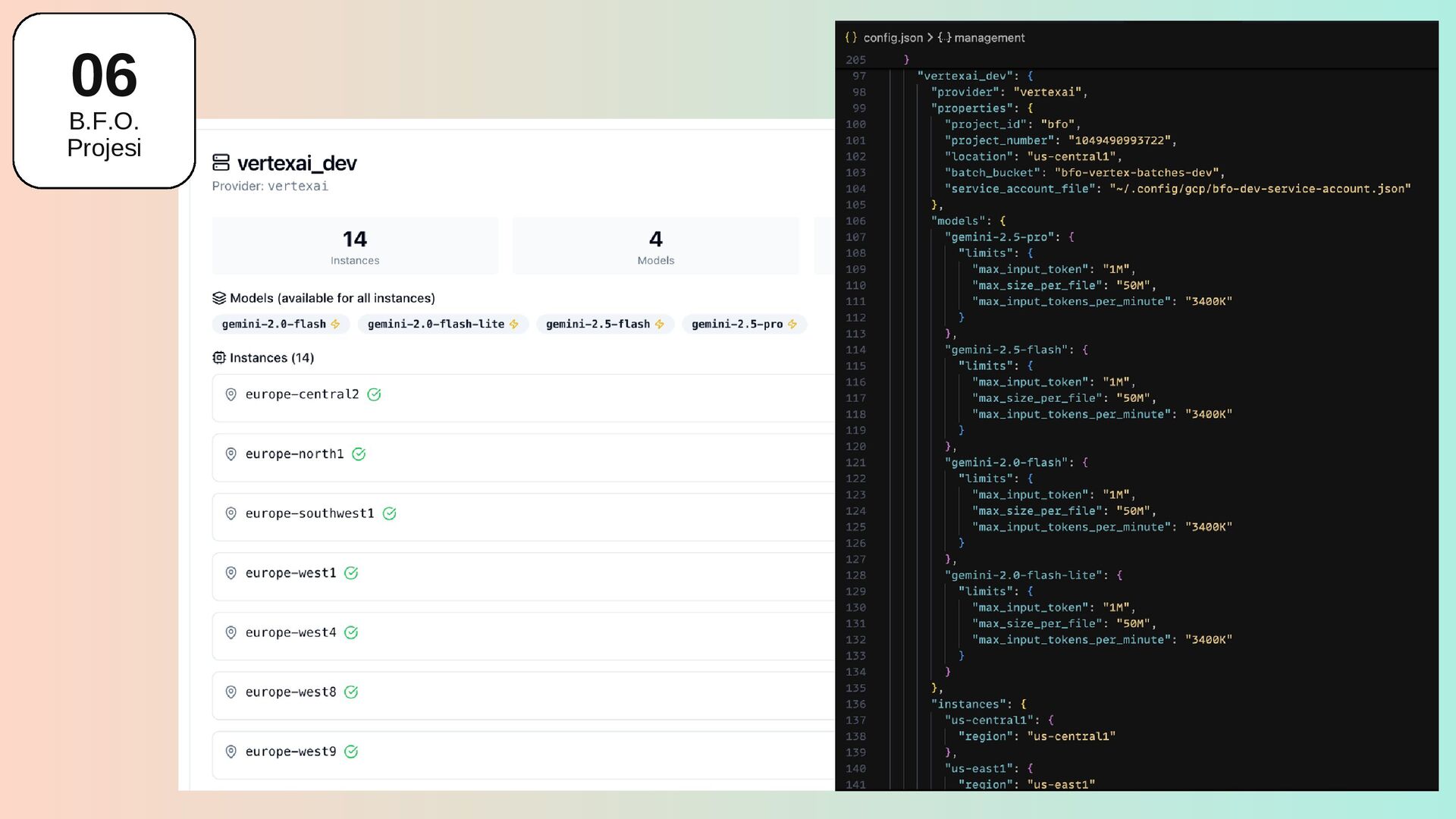Click the braces file icon beside config.json

pyautogui.click(x=851, y=37)
